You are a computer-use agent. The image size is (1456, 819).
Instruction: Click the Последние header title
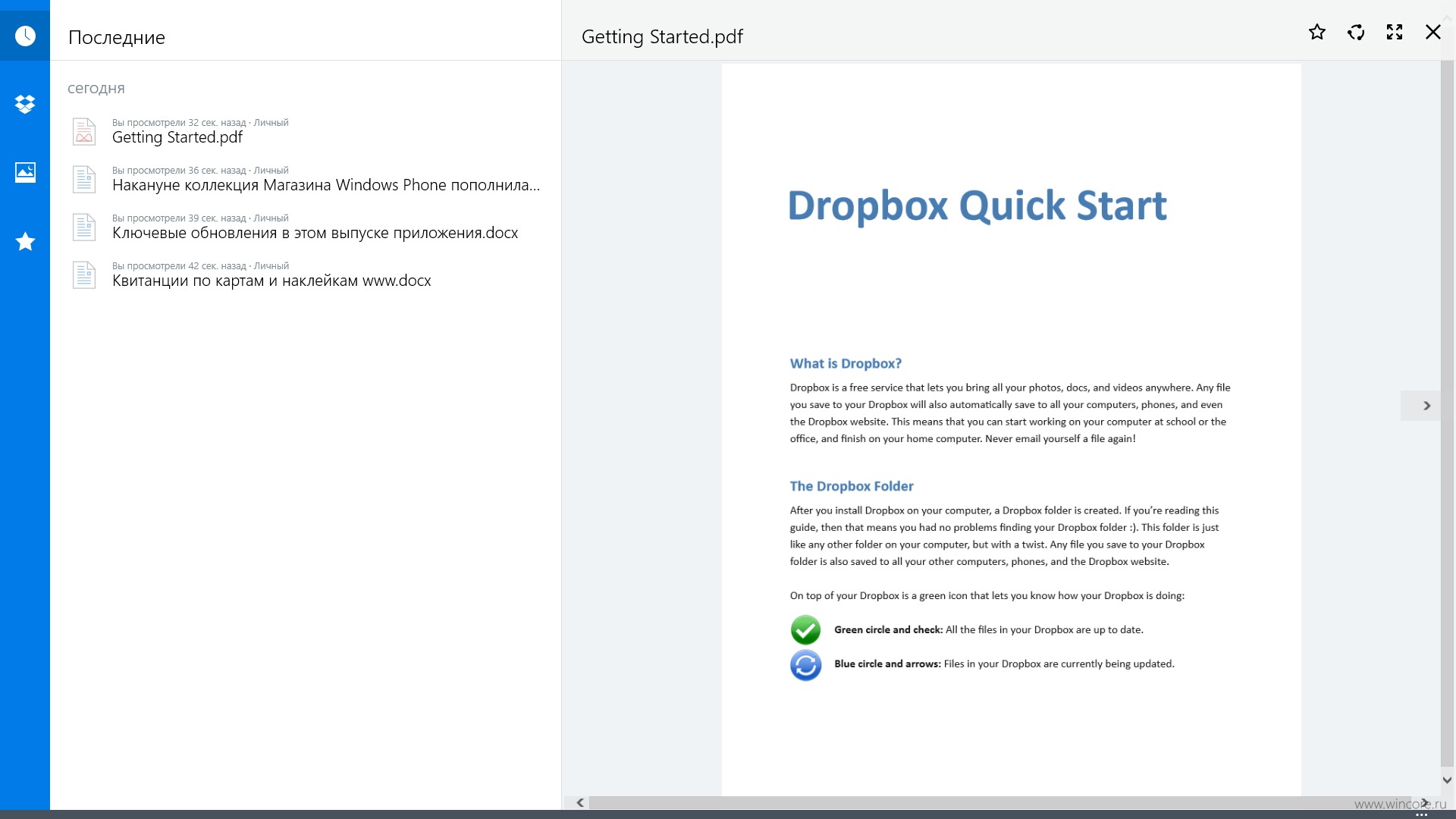click(117, 37)
